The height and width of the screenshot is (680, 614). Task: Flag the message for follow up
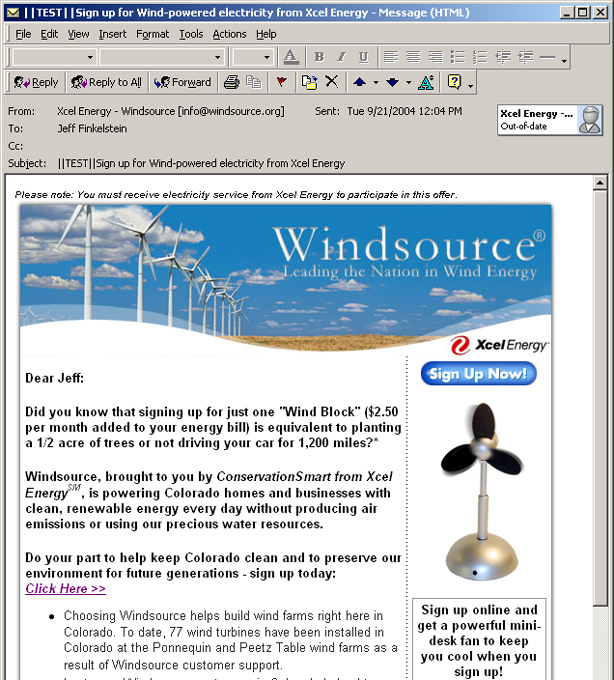[281, 82]
